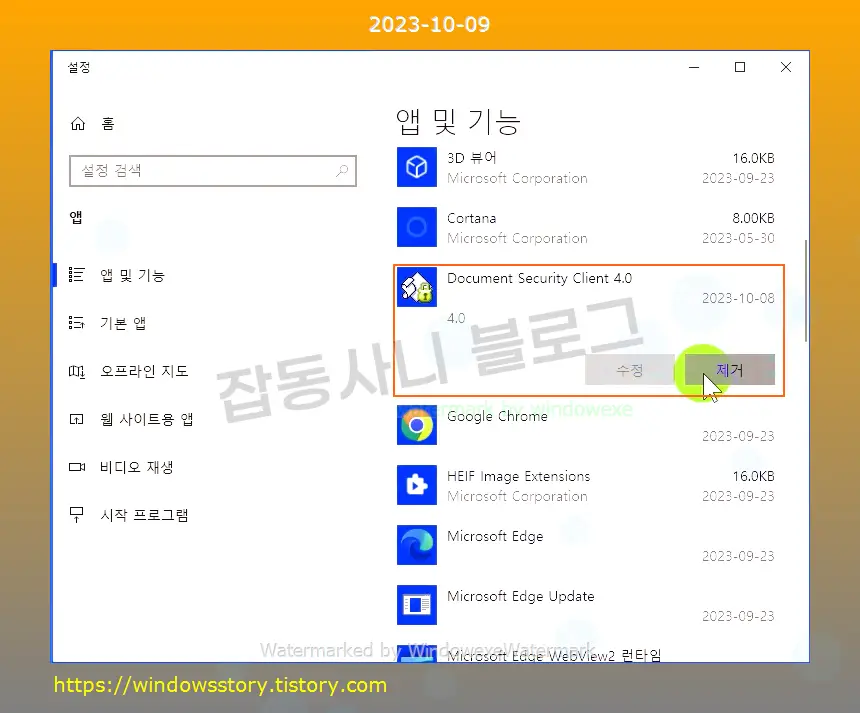Image resolution: width=860 pixels, height=713 pixels.
Task: Click the Default apps (기본 앱) icon
Action: [x=76, y=322]
